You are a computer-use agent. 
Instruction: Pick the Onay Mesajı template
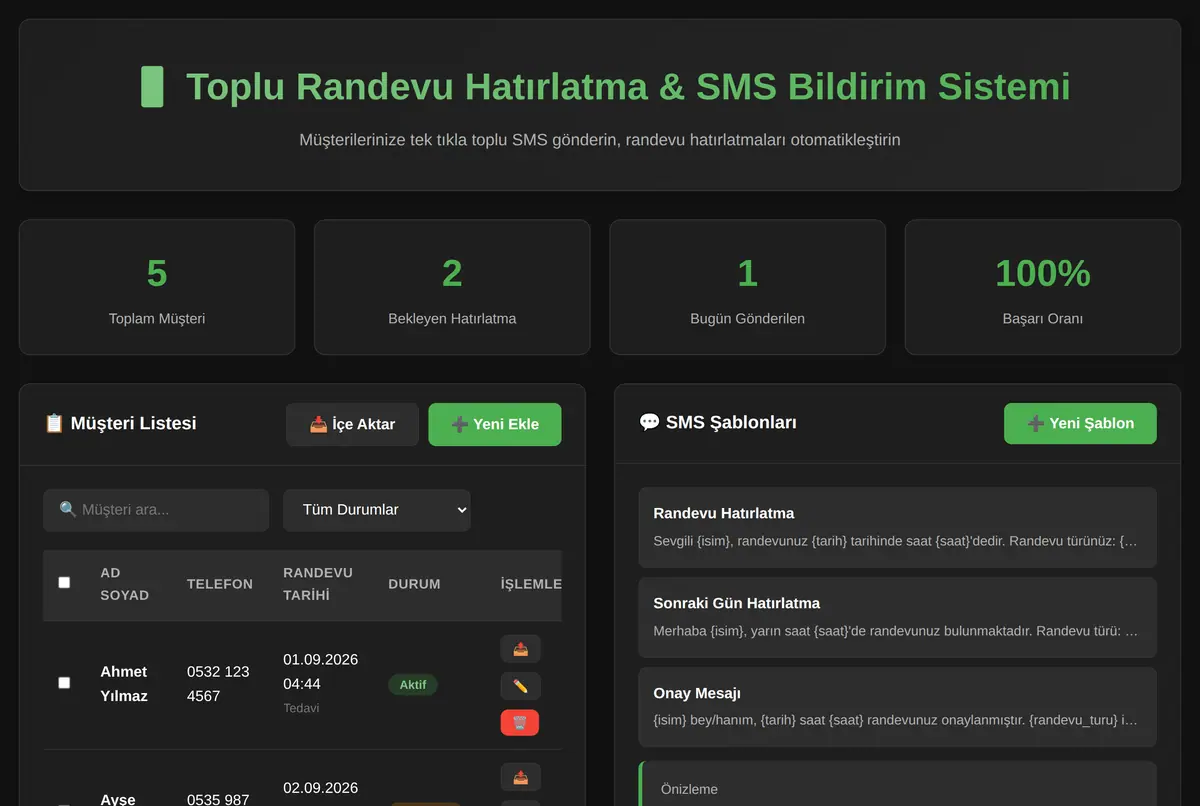tap(897, 707)
